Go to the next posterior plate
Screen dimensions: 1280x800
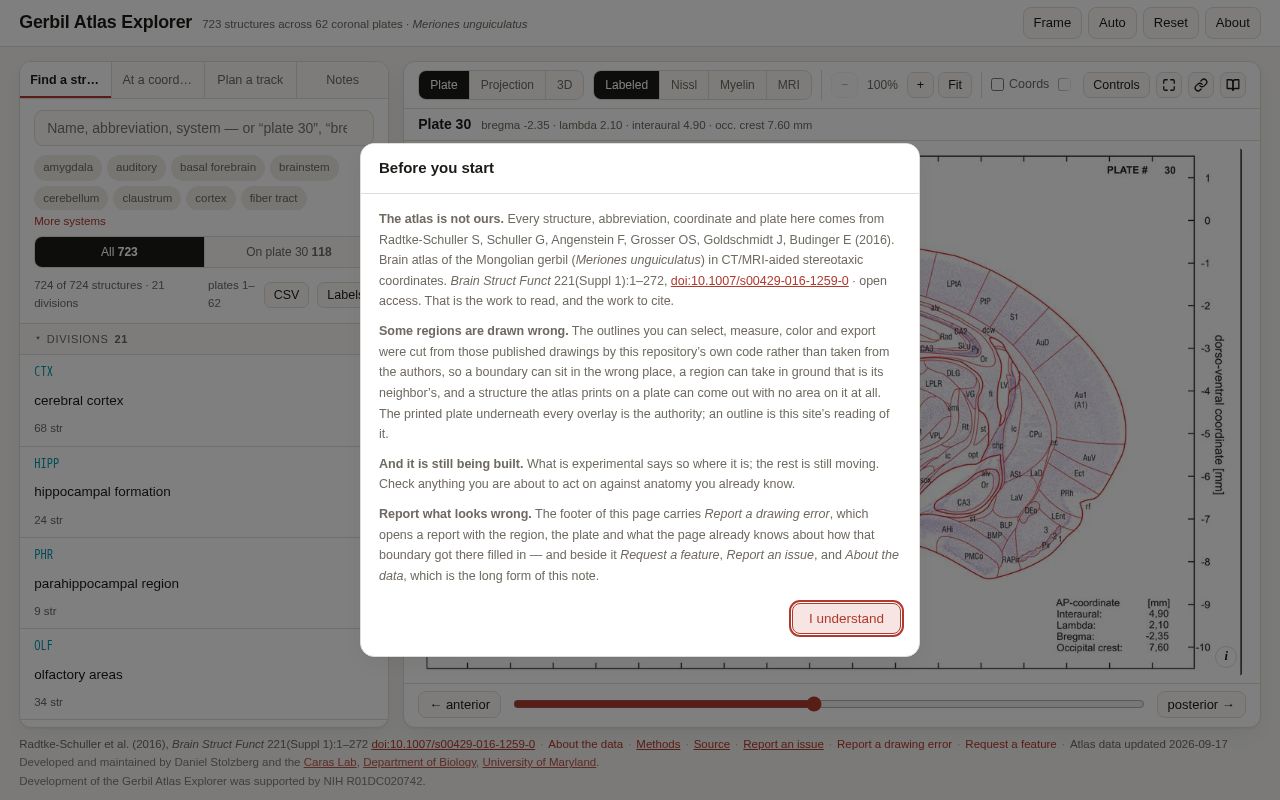pyautogui.click(x=1201, y=705)
